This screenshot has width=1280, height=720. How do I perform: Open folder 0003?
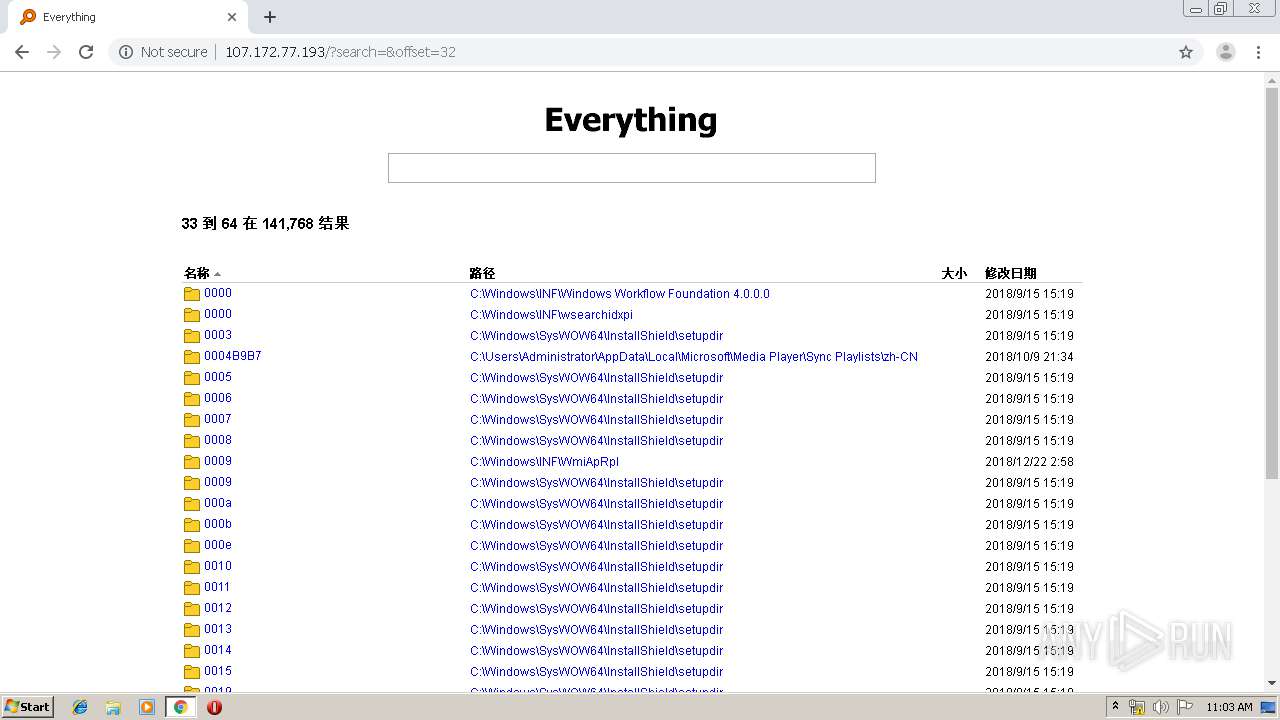[218, 335]
